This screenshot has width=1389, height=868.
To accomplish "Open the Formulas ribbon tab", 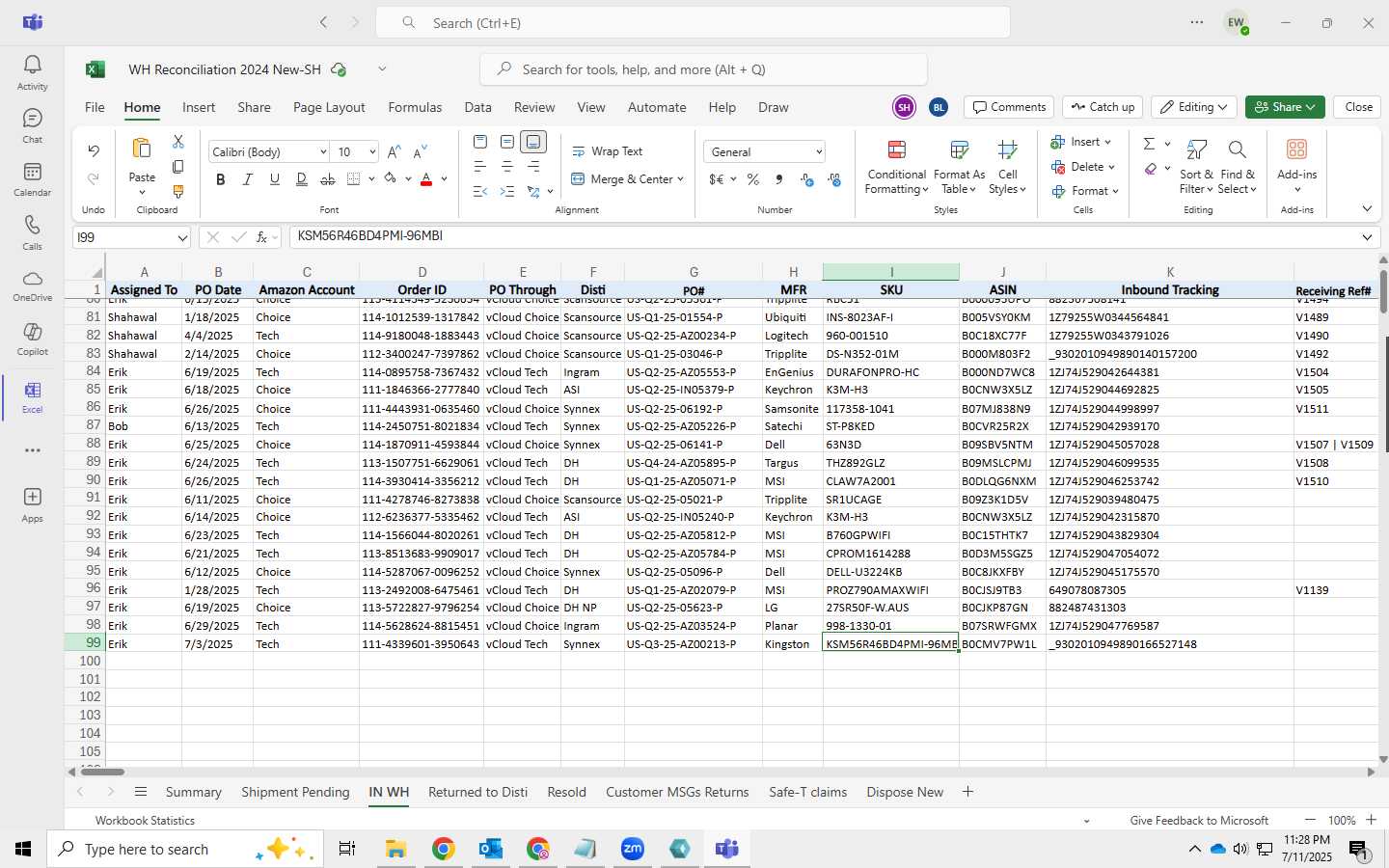I will [x=415, y=107].
